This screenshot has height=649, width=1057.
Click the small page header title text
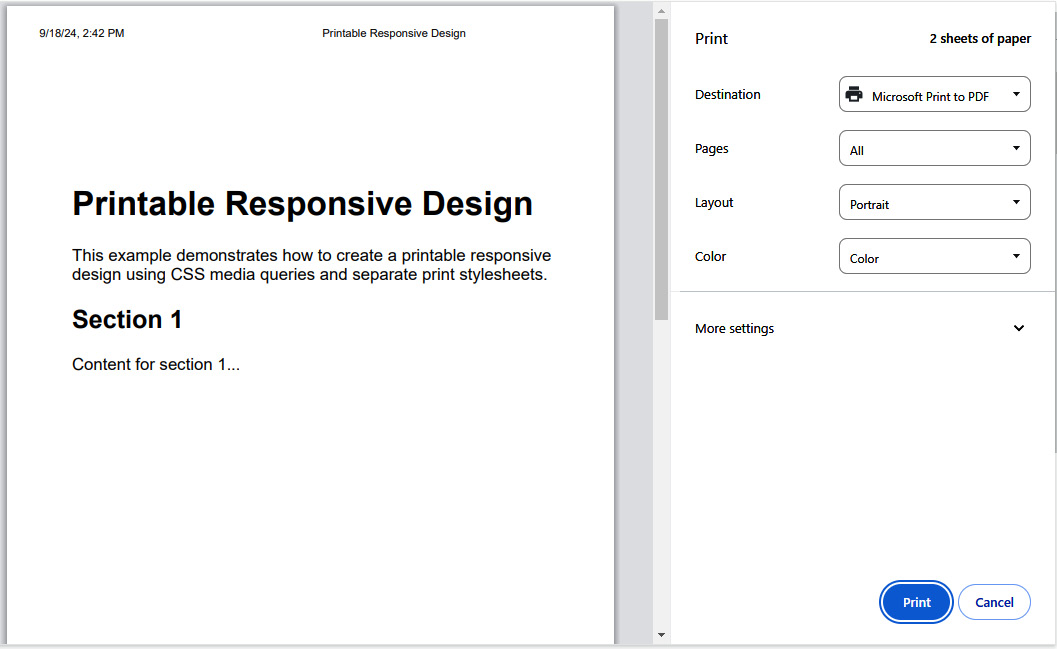coord(394,33)
